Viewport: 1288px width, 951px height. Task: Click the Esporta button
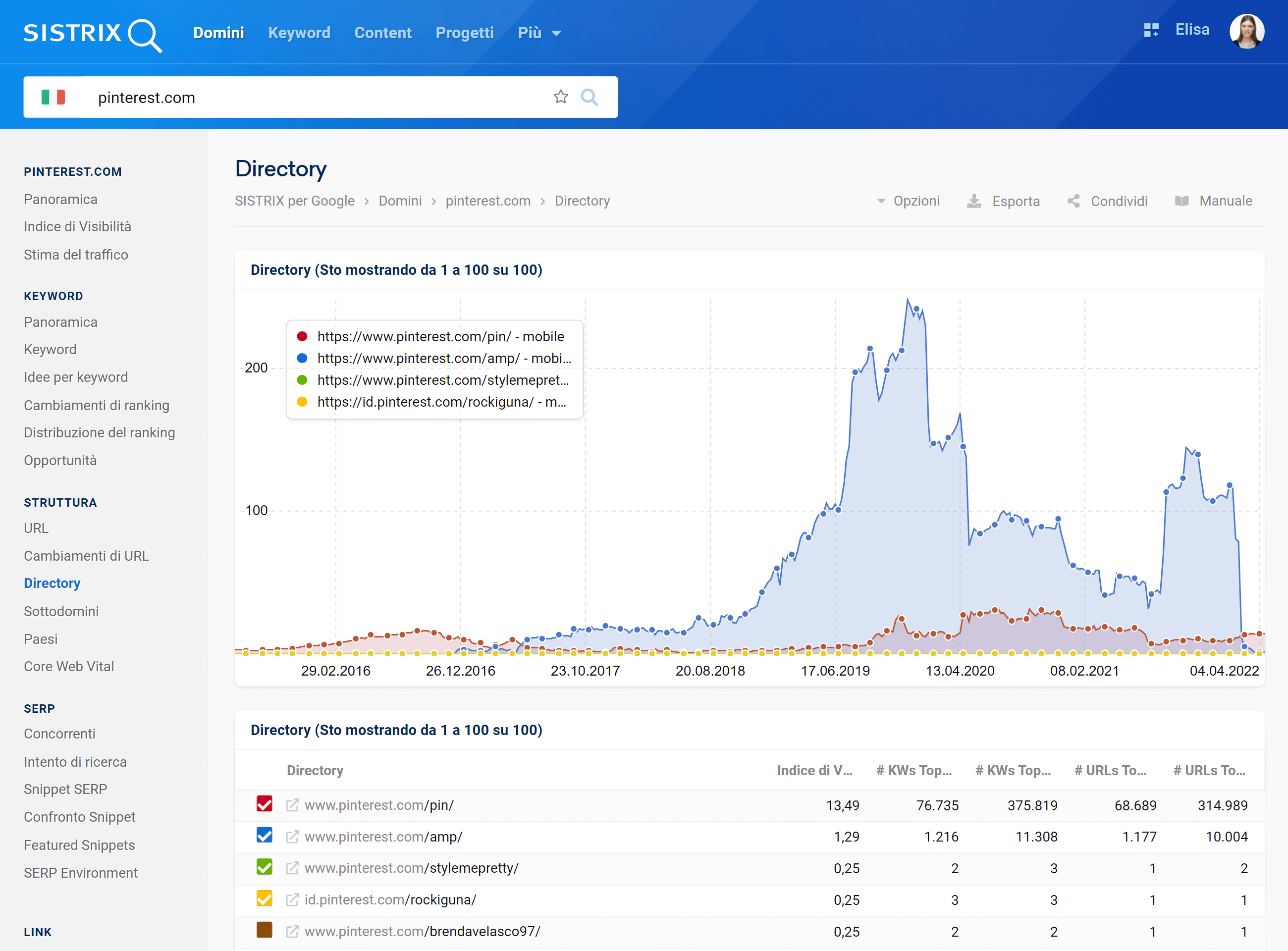[1004, 201]
